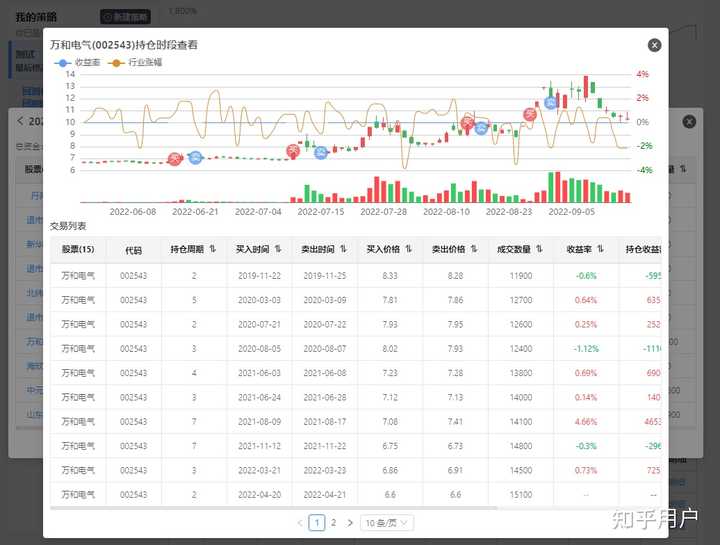Click the 代码 column header
Image resolution: width=720 pixels, height=545 pixels.
click(134, 250)
